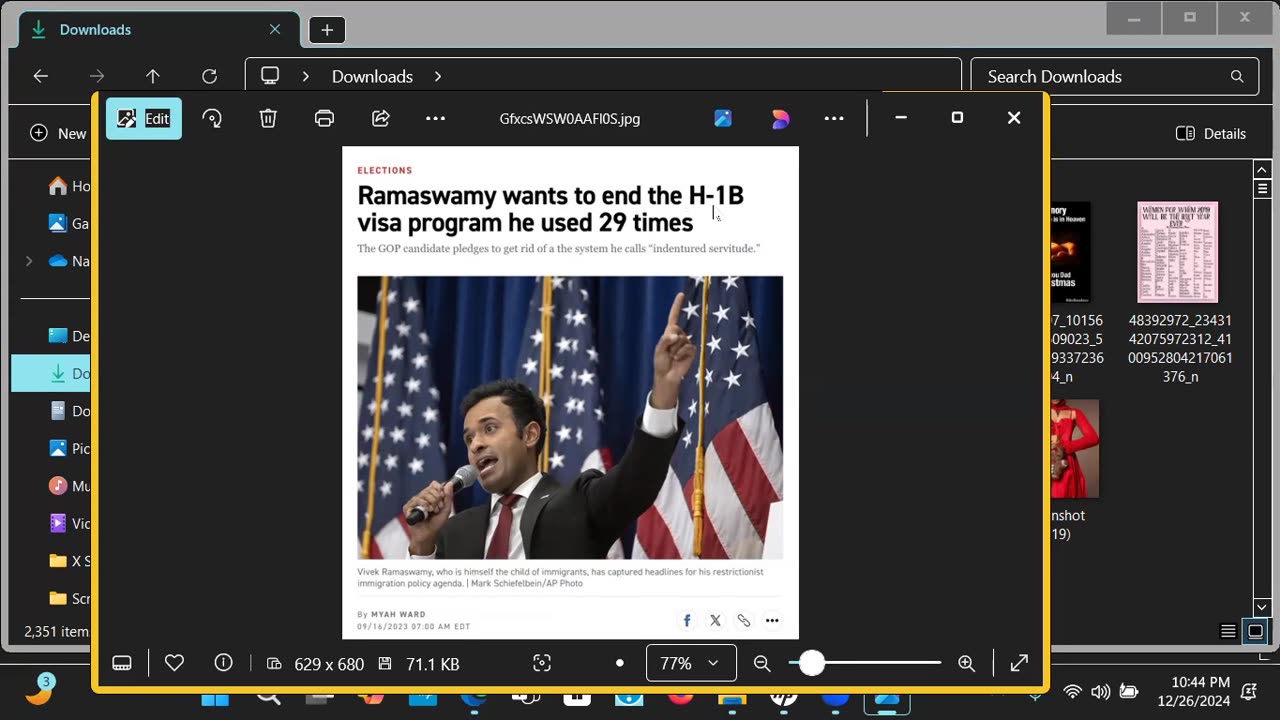
Task: Click the 2,351 items status text
Action: tap(57, 632)
